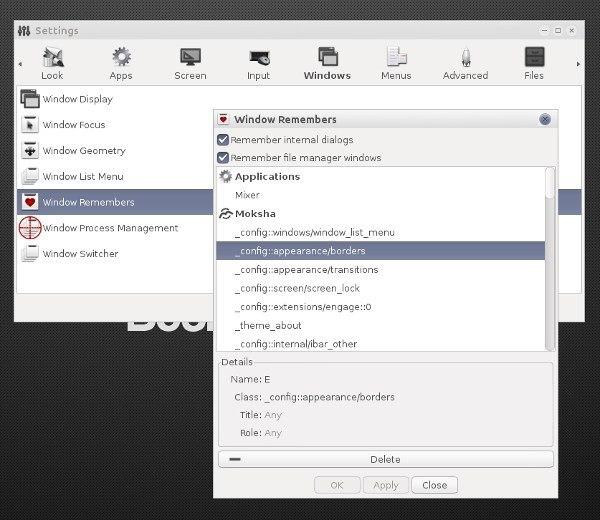The image size is (600, 520).
Task: Toggle Remember file manager windows checkbox
Action: click(x=223, y=158)
